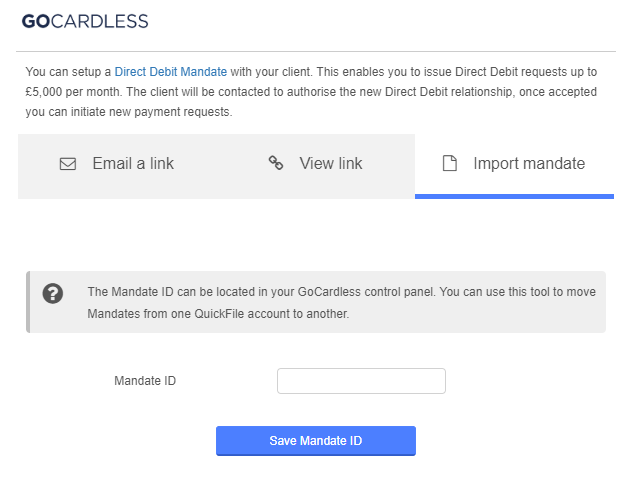The width and height of the screenshot is (630, 493).
Task: Click the document icon on Import tab
Action: 450,164
